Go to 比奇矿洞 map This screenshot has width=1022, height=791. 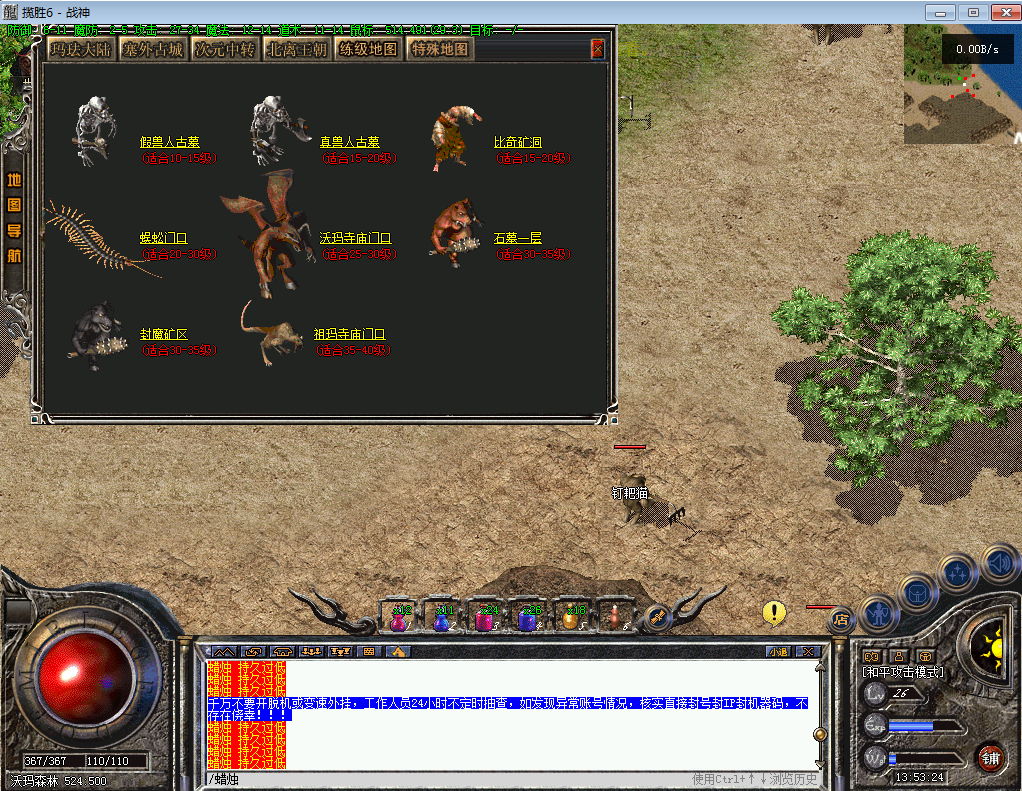tap(518, 141)
